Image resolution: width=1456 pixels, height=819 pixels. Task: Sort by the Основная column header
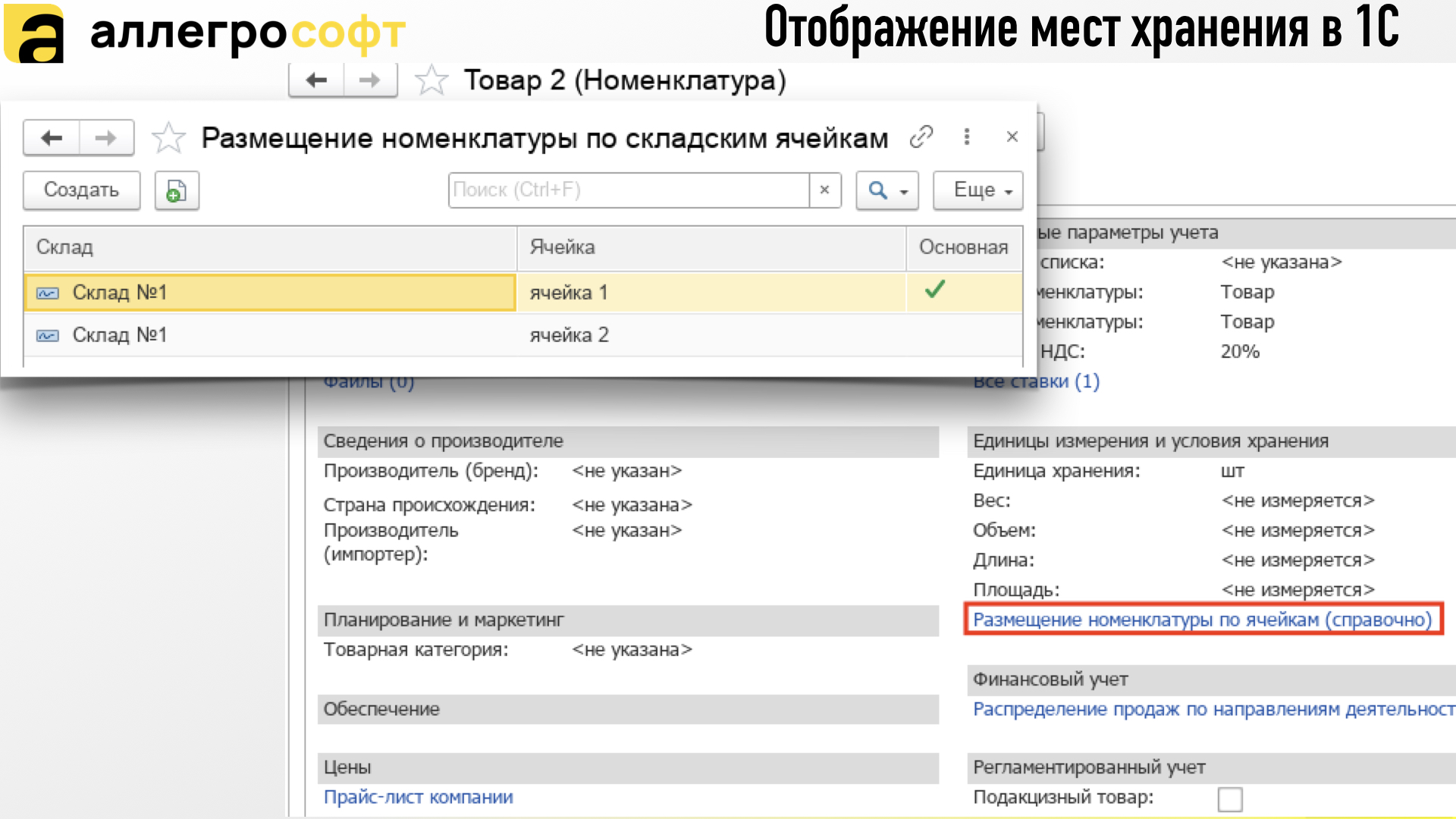pos(964,248)
